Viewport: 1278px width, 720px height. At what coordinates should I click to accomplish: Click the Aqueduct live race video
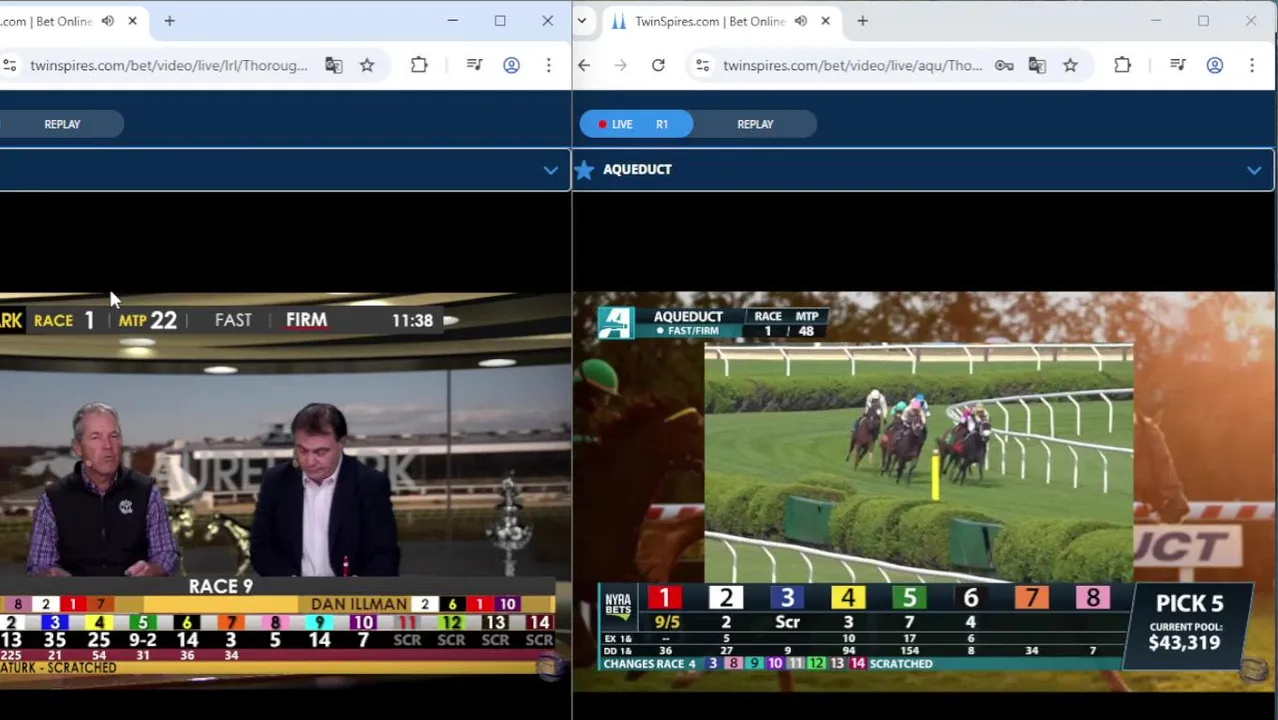(x=924, y=490)
